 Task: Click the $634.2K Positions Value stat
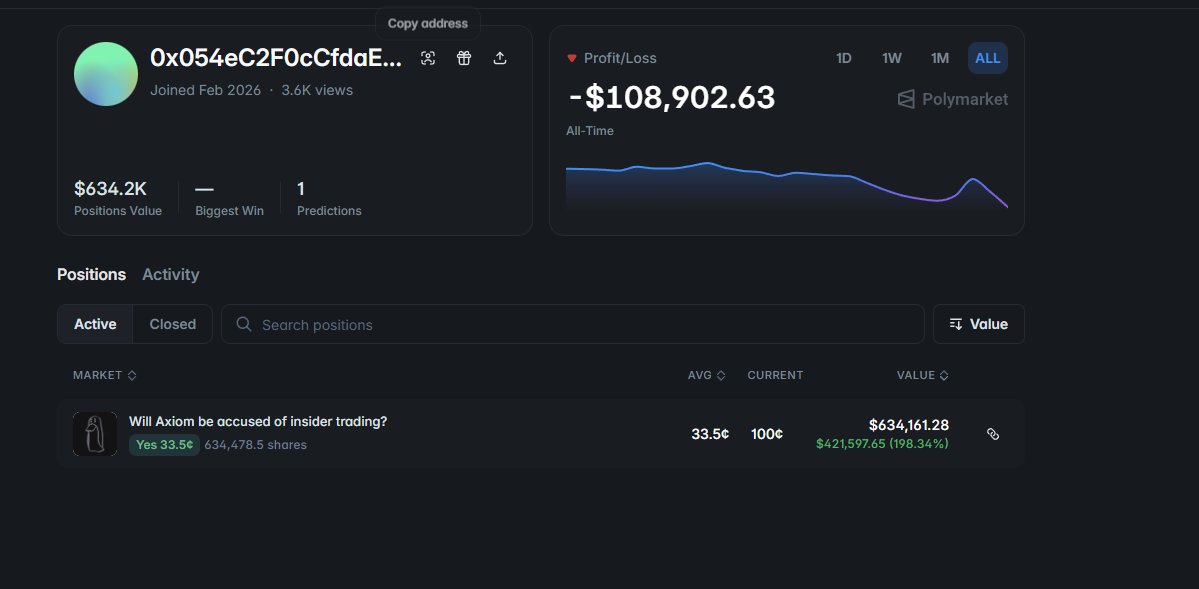(118, 198)
